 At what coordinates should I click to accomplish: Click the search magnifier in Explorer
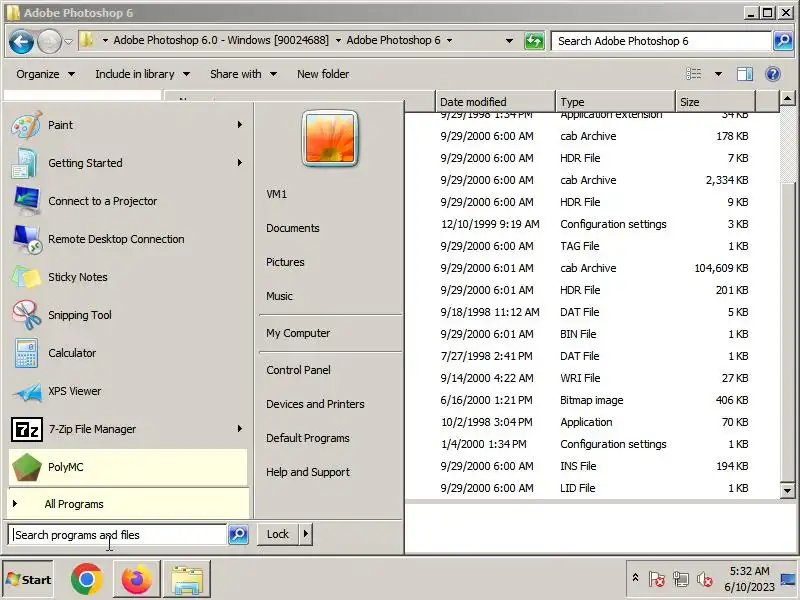click(783, 41)
